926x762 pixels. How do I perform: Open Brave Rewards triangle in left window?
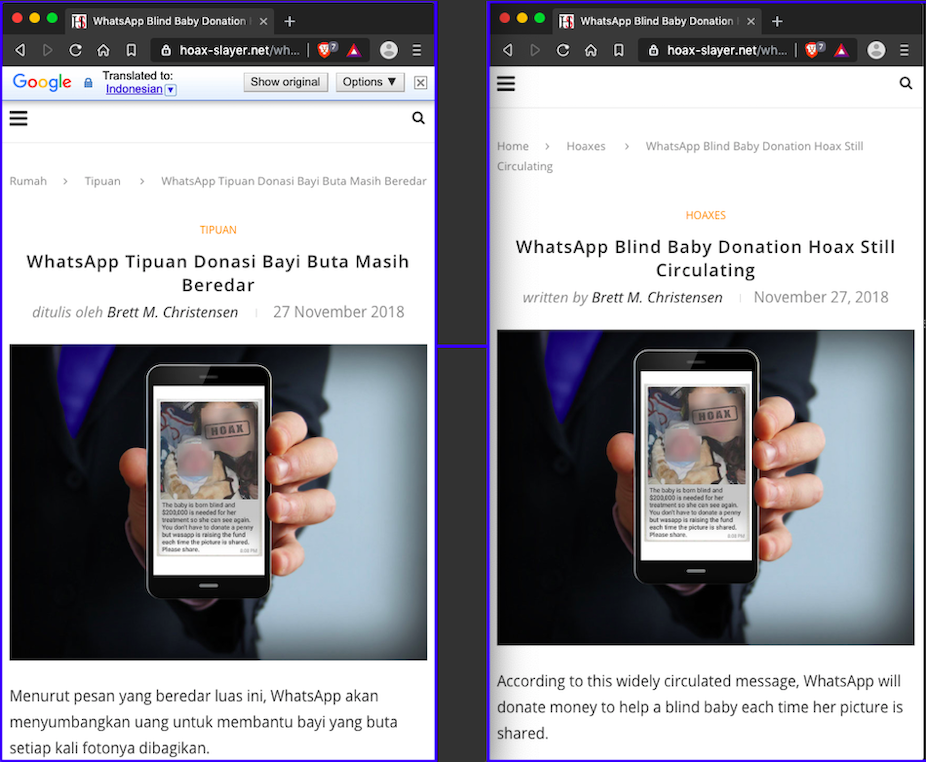point(354,50)
